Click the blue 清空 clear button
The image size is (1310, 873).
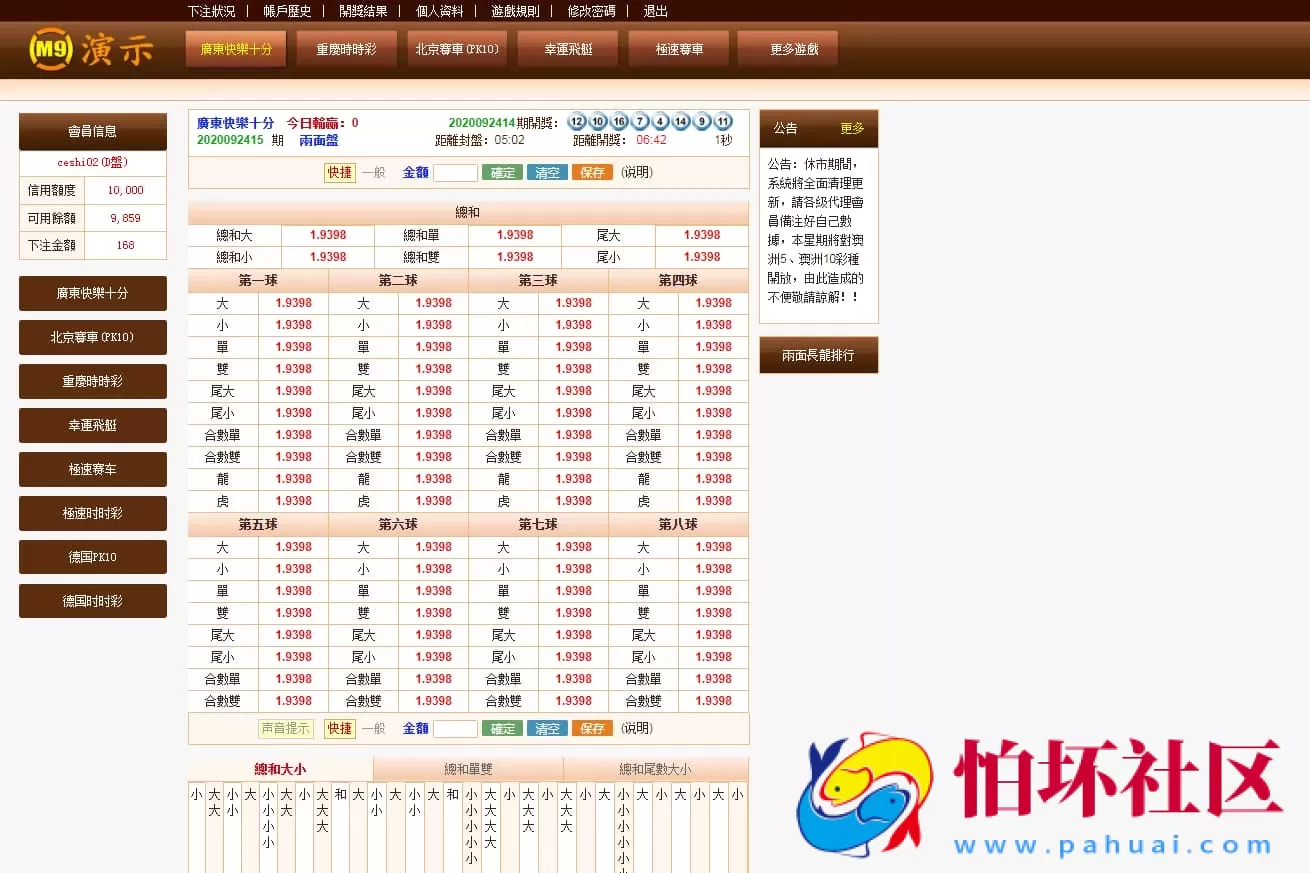(547, 172)
